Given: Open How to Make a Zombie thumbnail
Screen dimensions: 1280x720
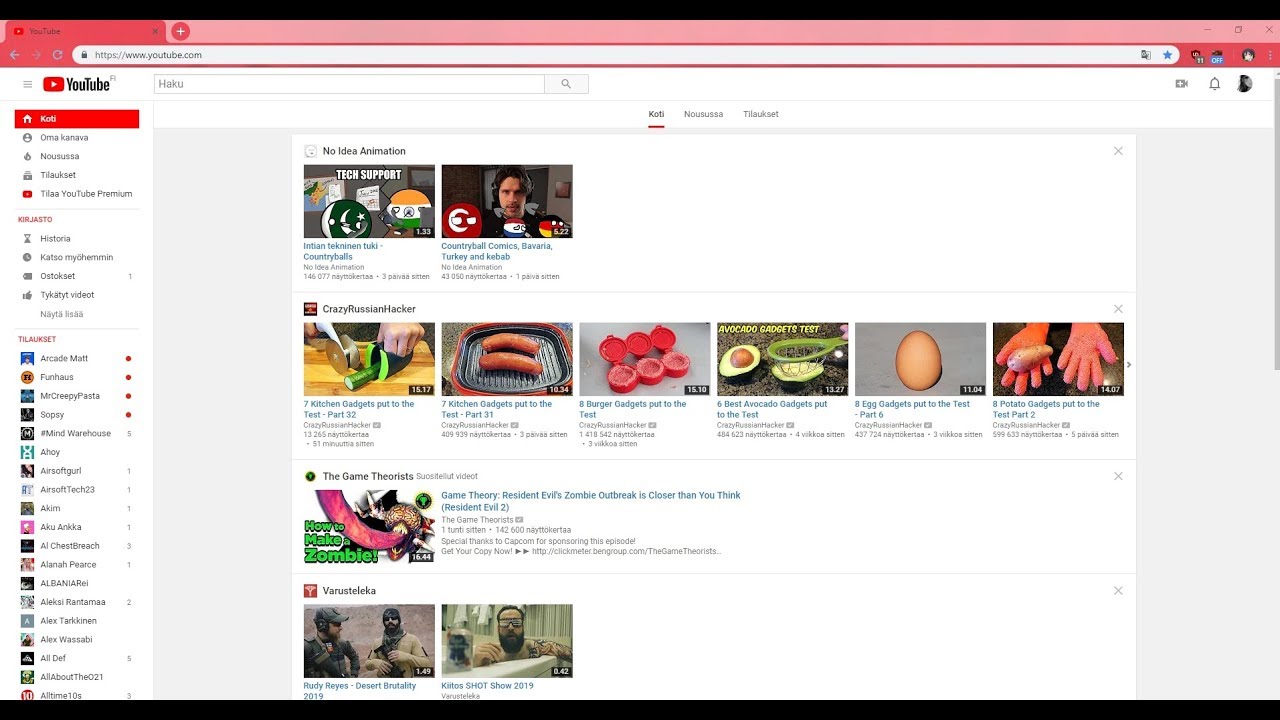Looking at the screenshot, I should (x=369, y=526).
